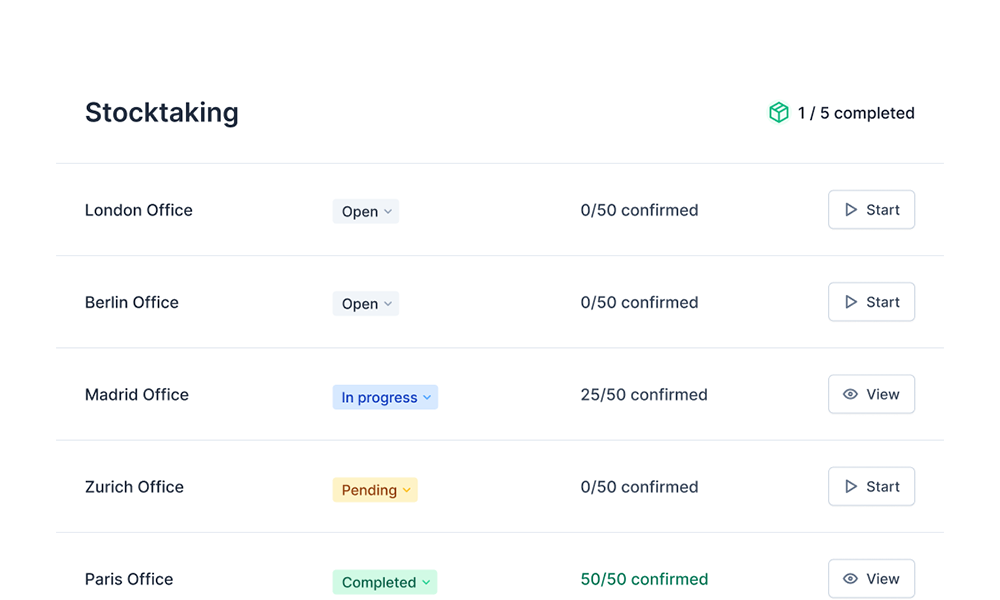Click the play icon on Zurich Office's Start button
Screen dimensions: 1000x600
click(853, 486)
